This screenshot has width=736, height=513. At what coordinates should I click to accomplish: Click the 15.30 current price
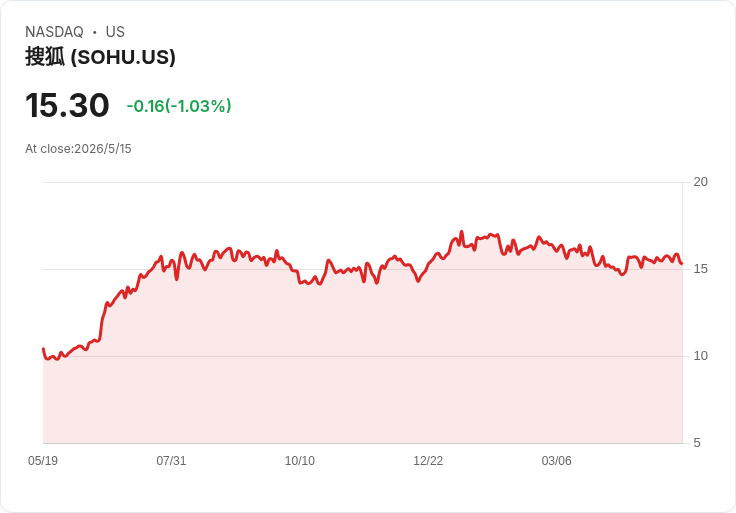coord(67,105)
